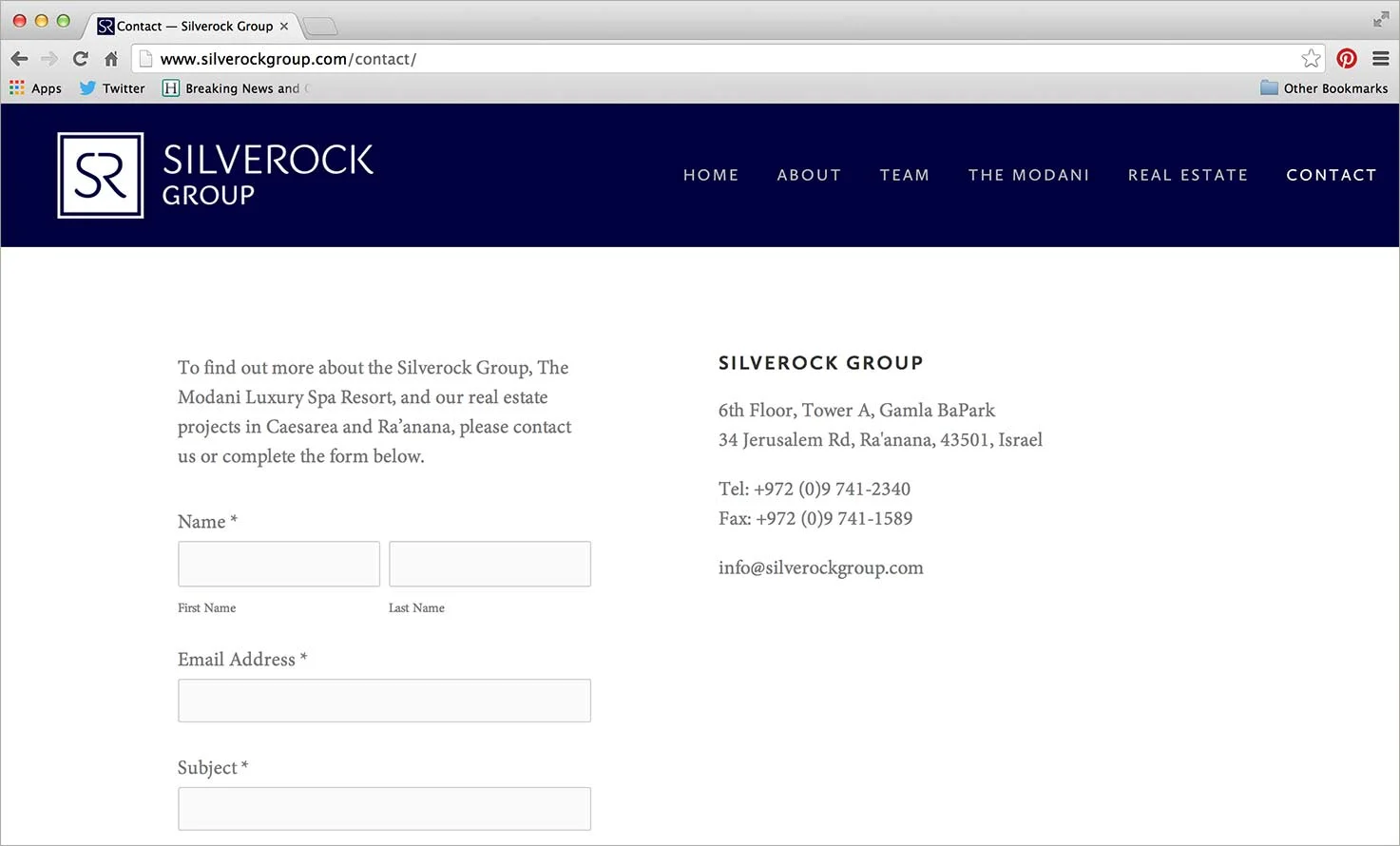Open the Breaking News bookmark
The width and height of the screenshot is (1400, 846).
click(x=235, y=88)
